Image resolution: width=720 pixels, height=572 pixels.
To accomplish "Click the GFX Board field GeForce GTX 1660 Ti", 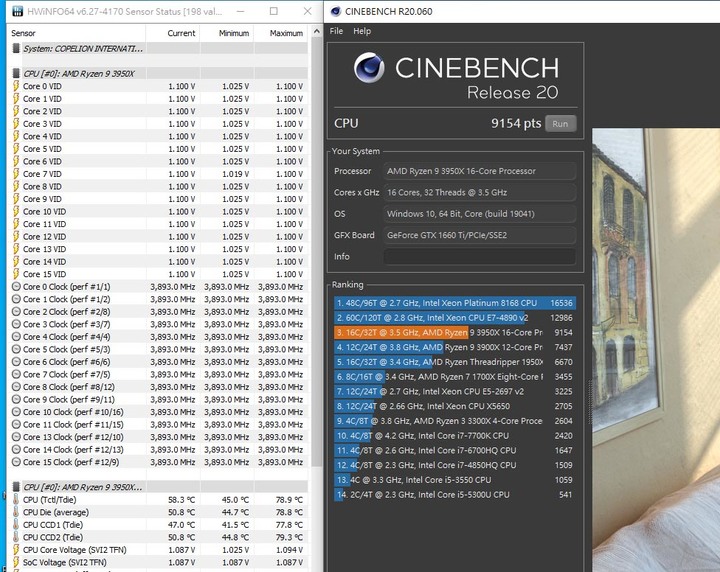I will 479,235.
